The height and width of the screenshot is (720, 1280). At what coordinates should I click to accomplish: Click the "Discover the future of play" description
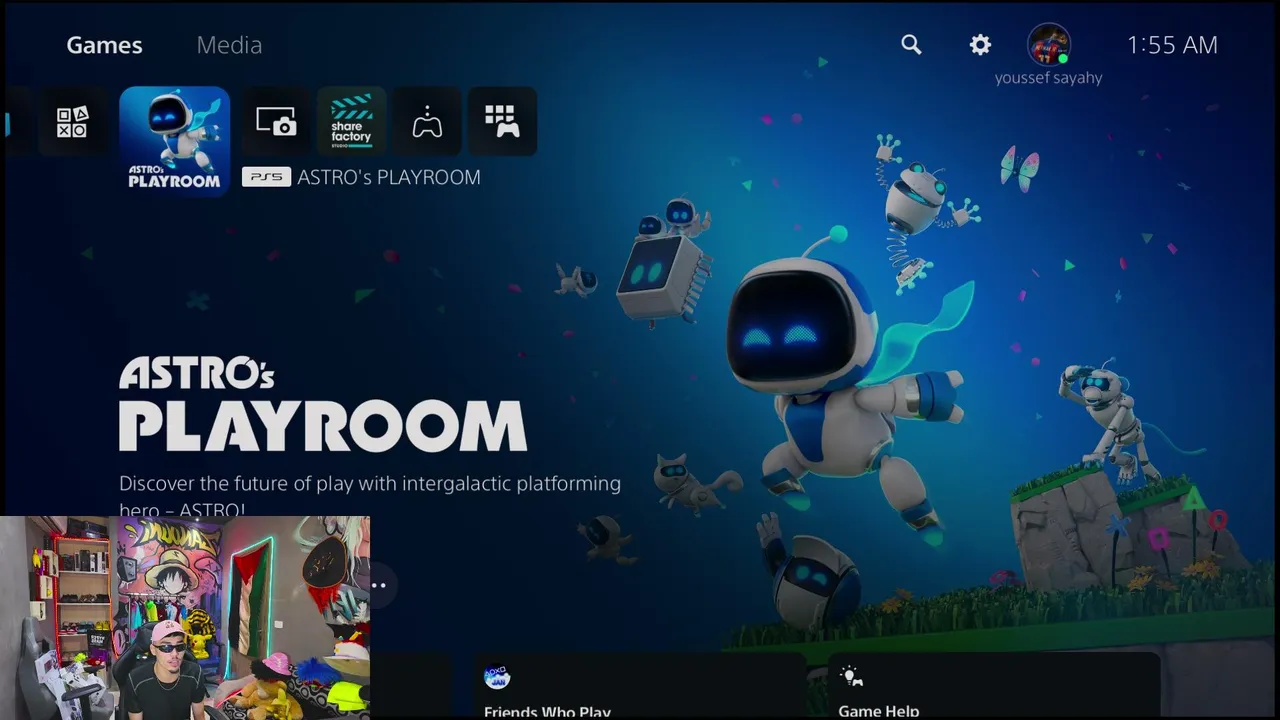click(370, 496)
